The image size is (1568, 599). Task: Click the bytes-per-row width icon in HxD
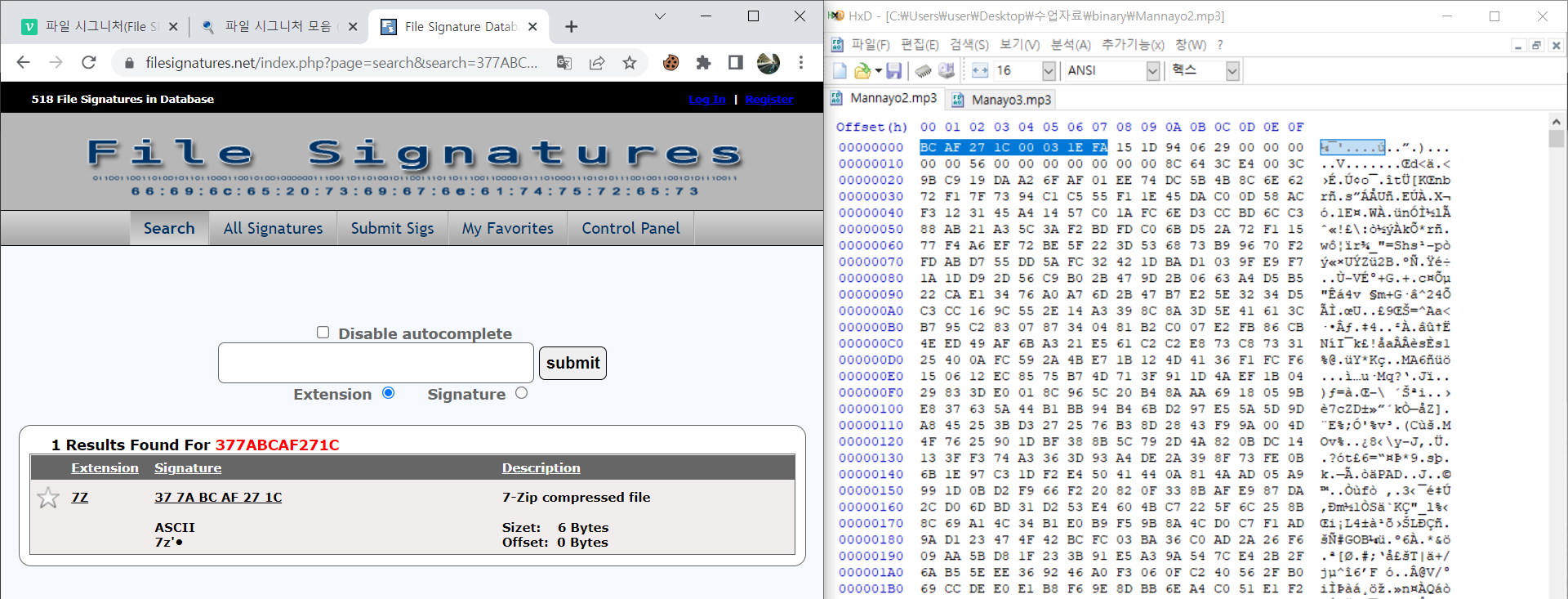click(980, 71)
